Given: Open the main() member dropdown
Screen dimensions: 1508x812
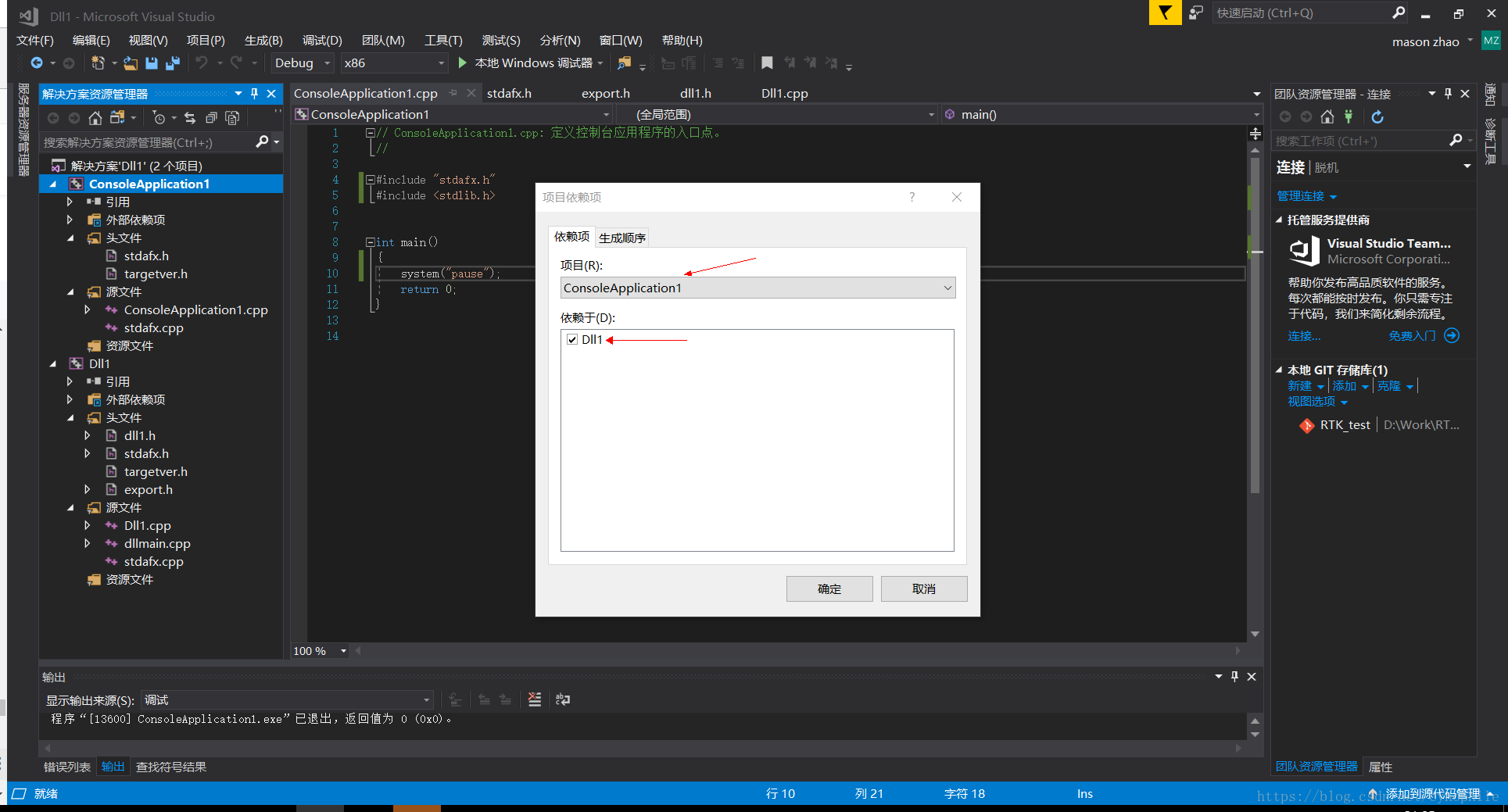Looking at the screenshot, I should (1101, 114).
